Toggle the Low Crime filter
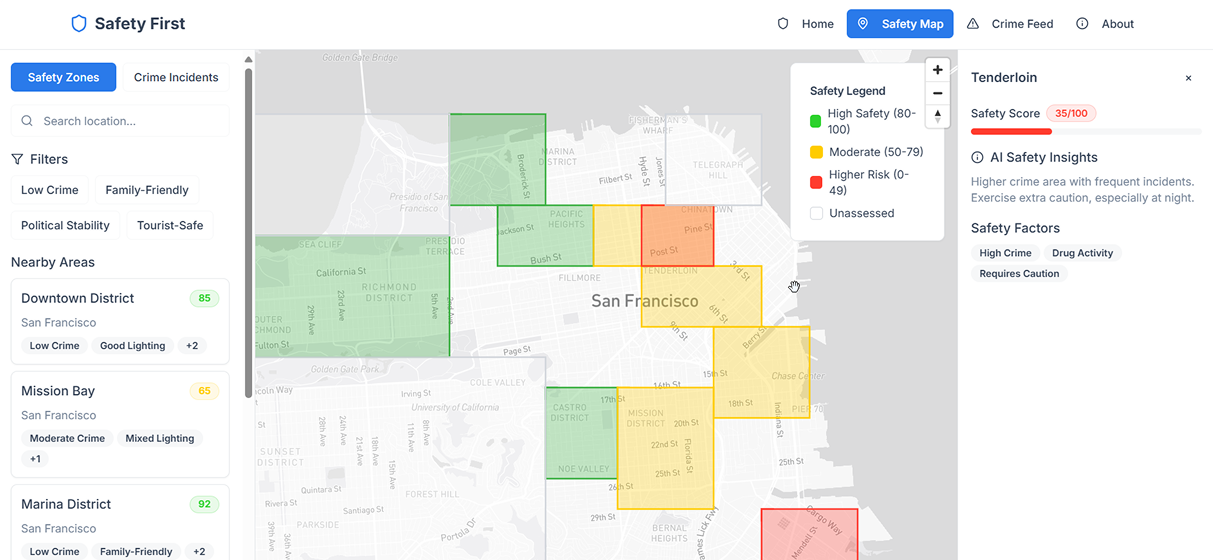This screenshot has width=1213, height=560. click(50, 190)
